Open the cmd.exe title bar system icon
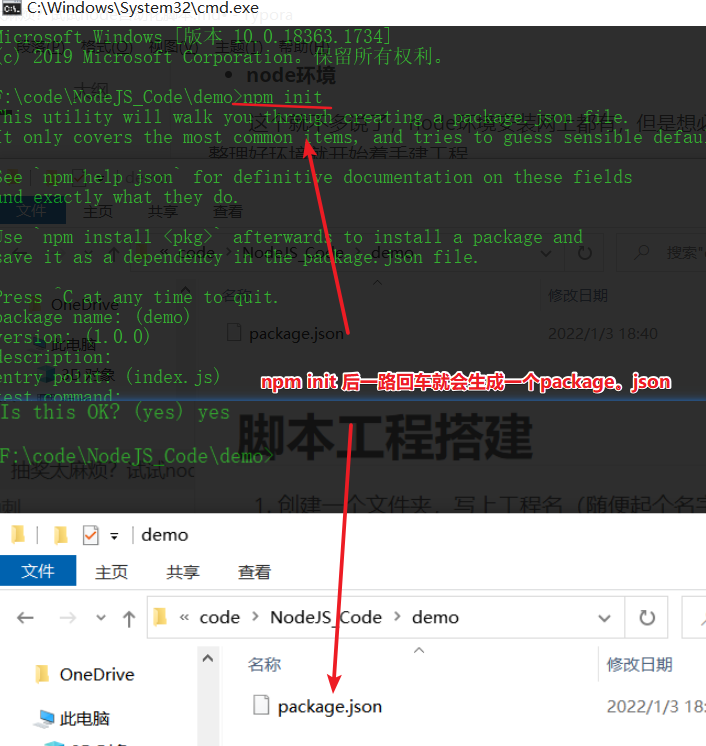The image size is (706, 746). tap(11, 8)
